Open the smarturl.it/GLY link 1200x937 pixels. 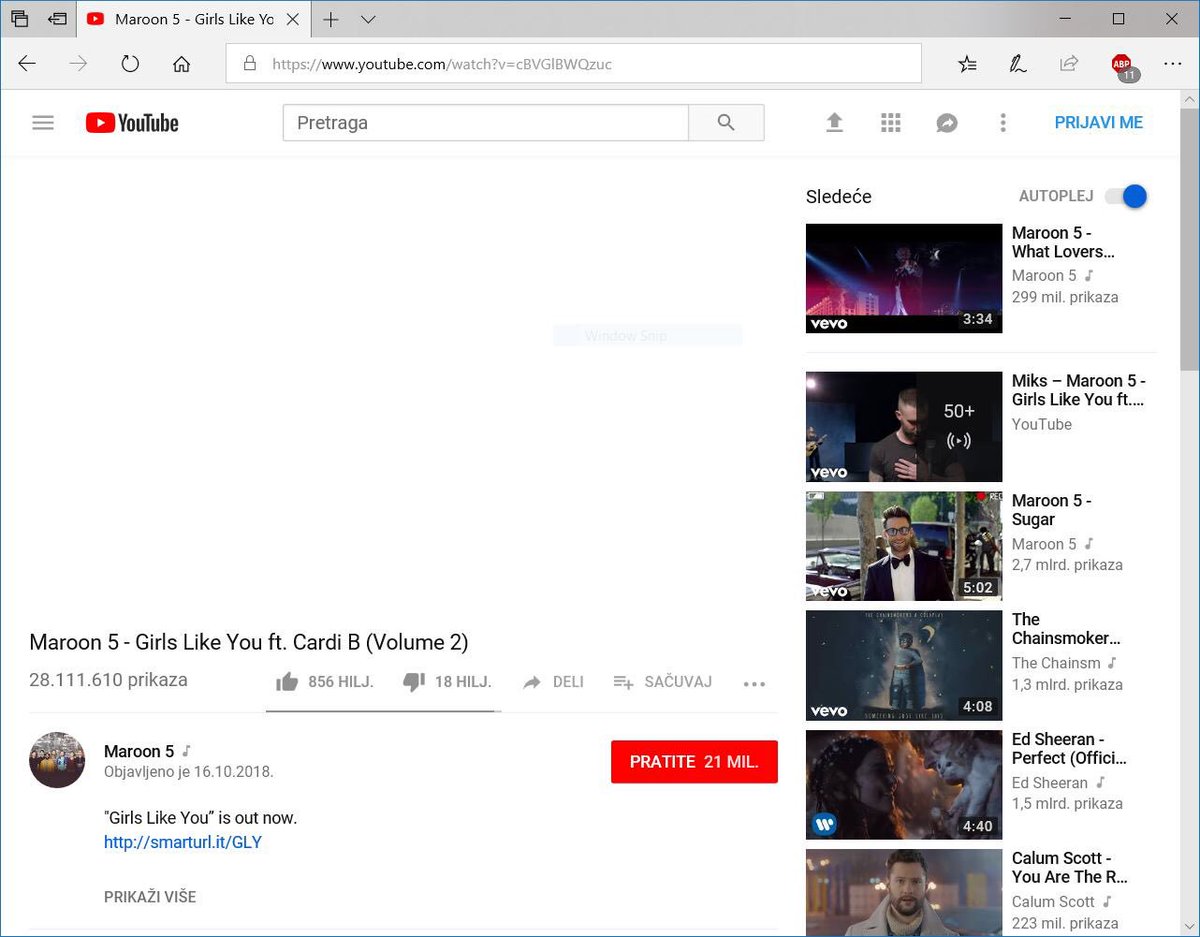(183, 842)
